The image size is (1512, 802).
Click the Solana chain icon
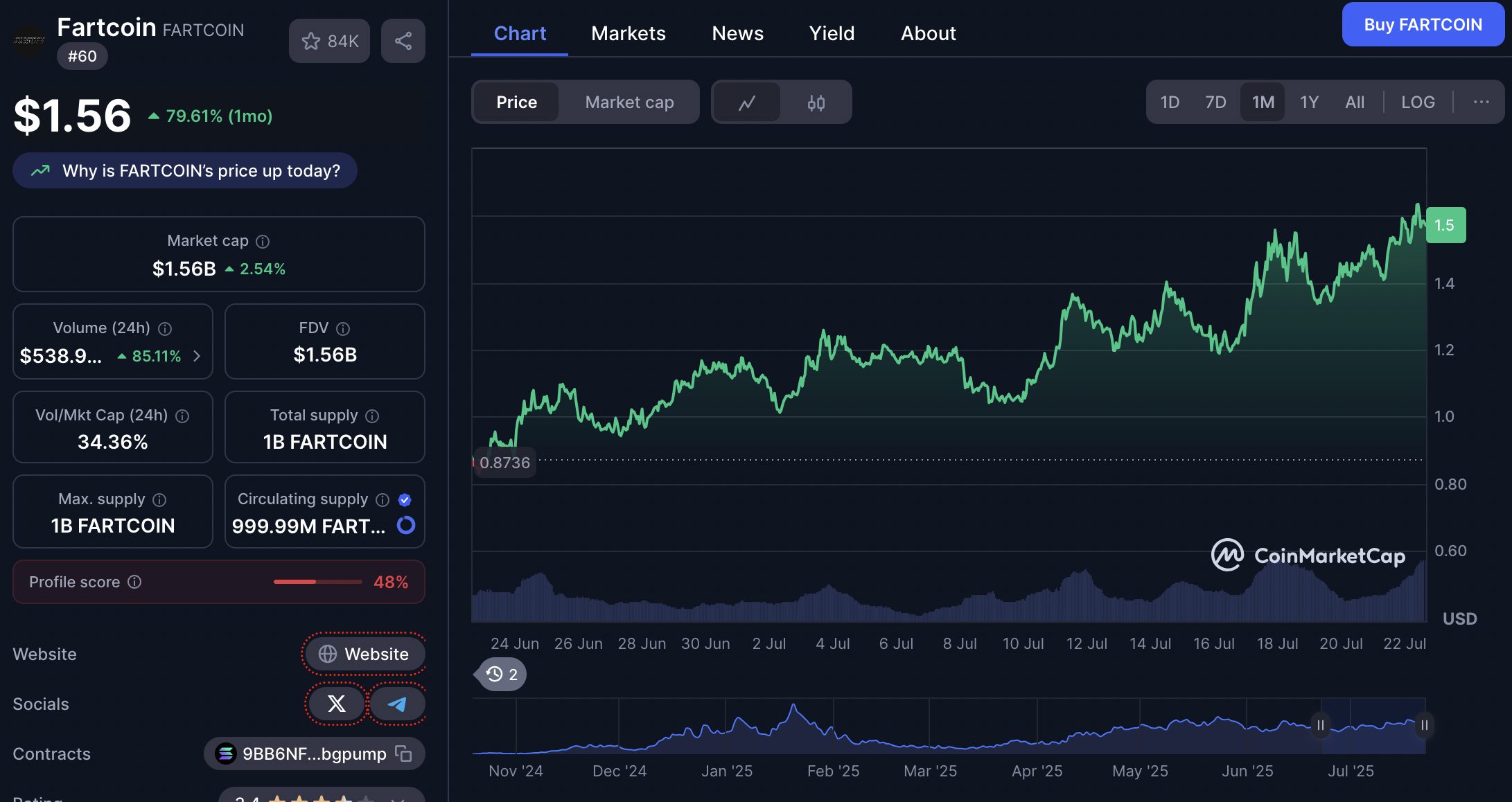[x=226, y=754]
